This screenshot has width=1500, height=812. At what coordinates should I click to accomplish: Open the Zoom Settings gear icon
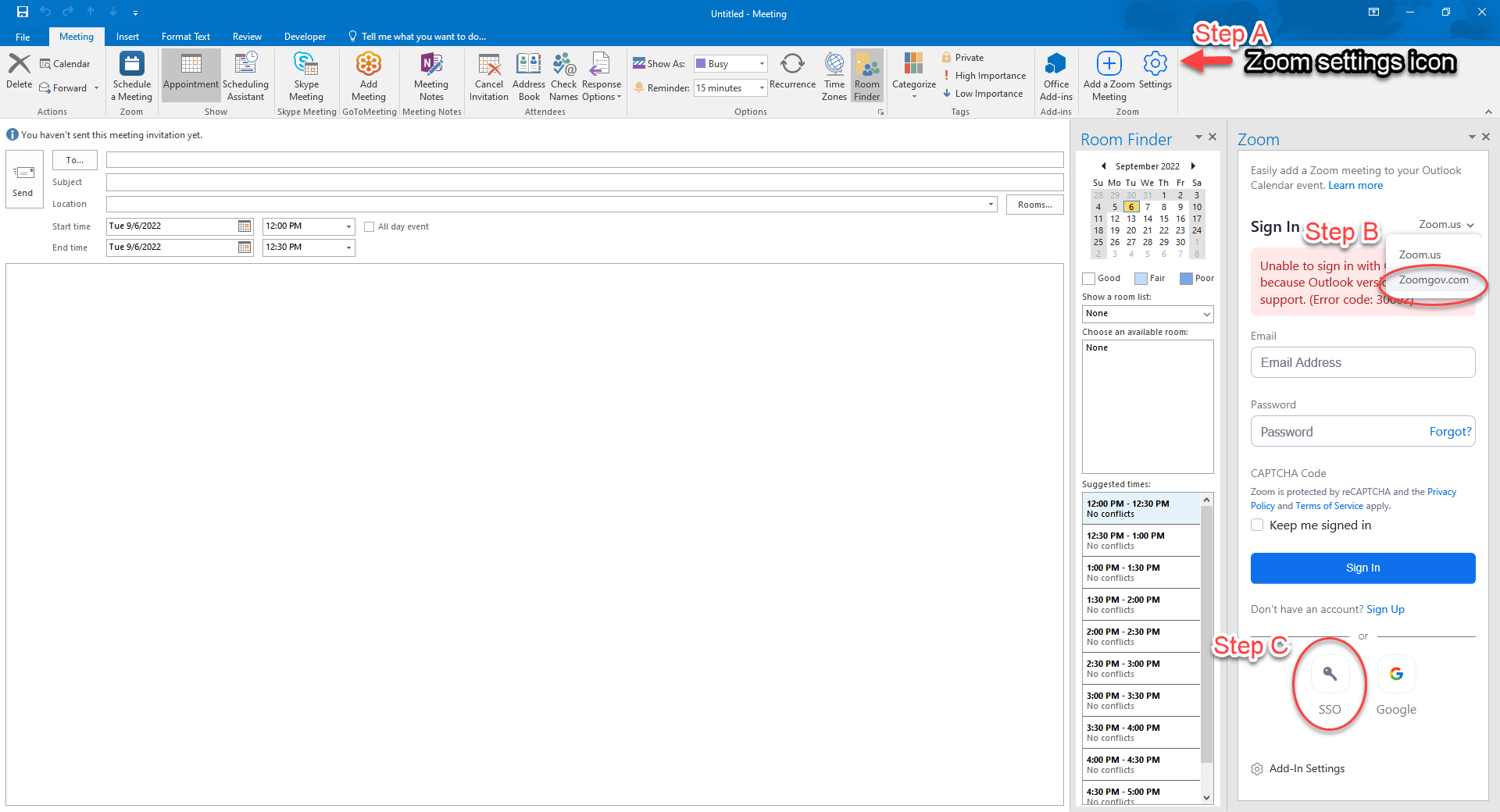point(1155,63)
